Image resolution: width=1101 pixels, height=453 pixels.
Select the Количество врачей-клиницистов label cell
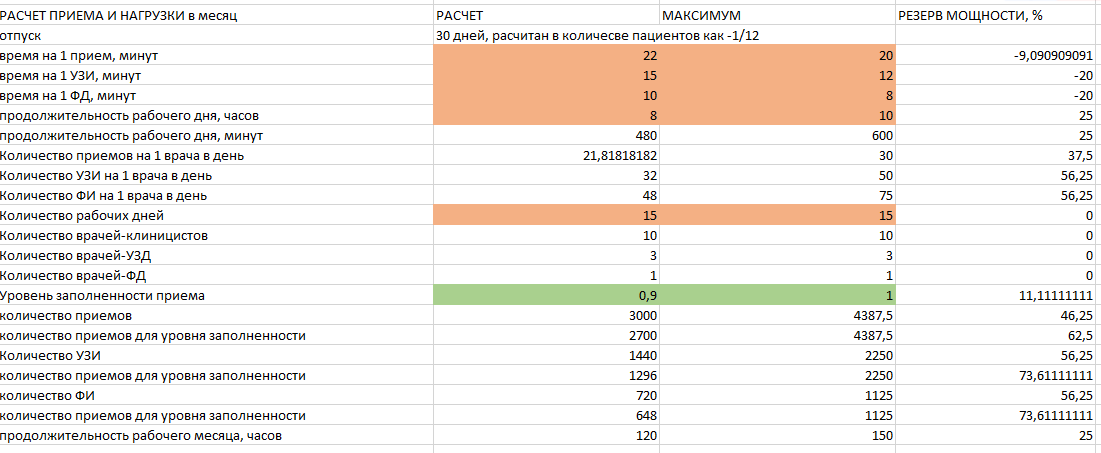tap(217, 236)
